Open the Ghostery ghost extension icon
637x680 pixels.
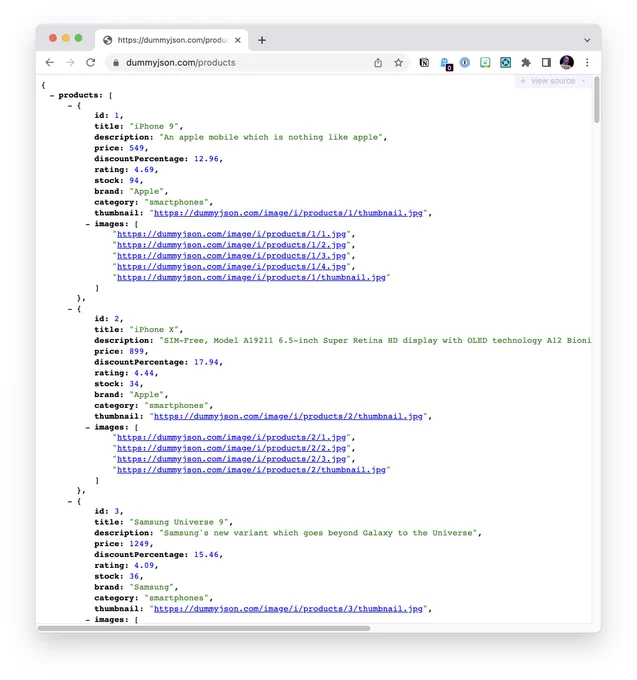click(x=445, y=64)
